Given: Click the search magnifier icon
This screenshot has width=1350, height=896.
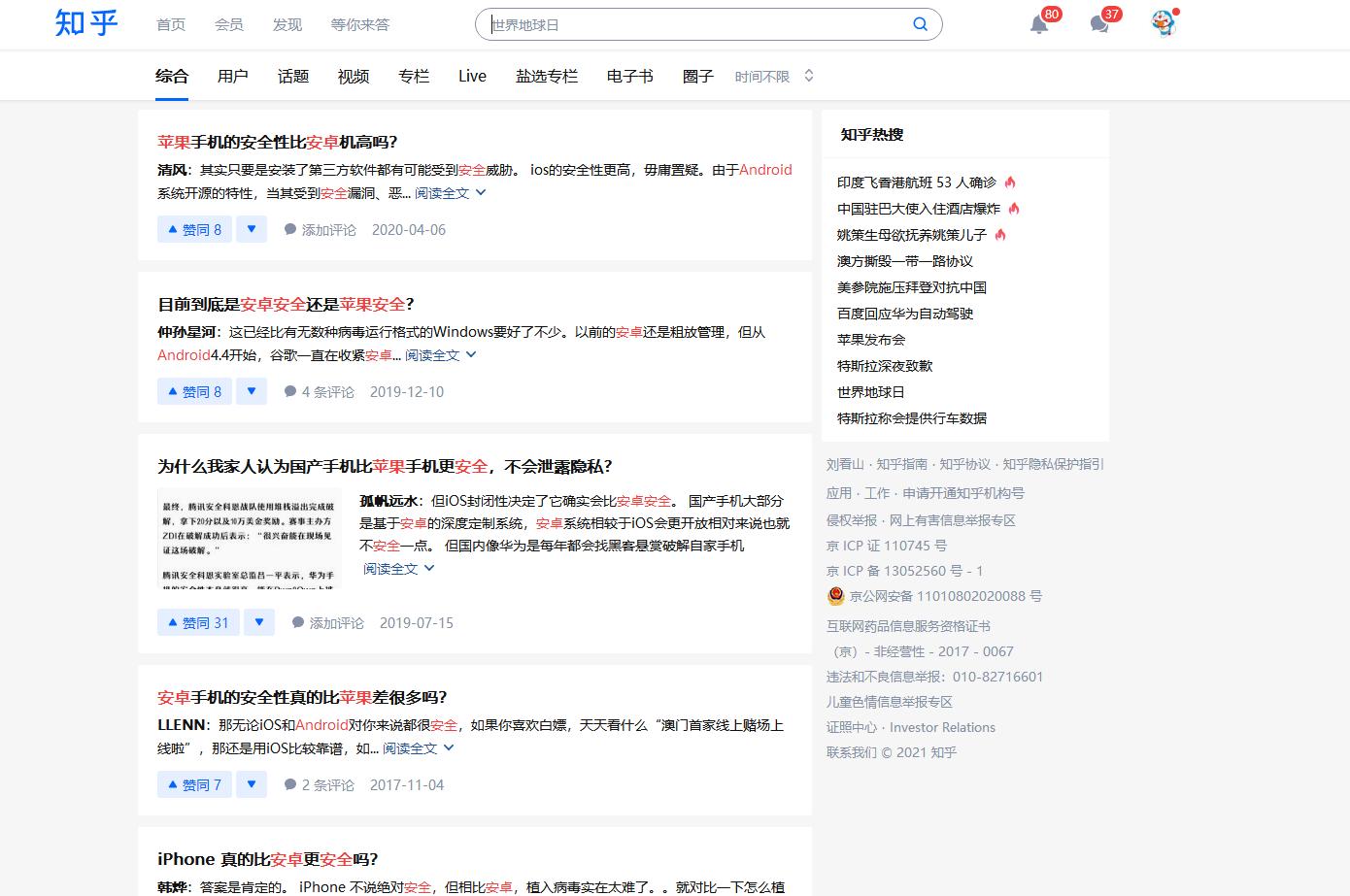Looking at the screenshot, I should pyautogui.click(x=919, y=23).
